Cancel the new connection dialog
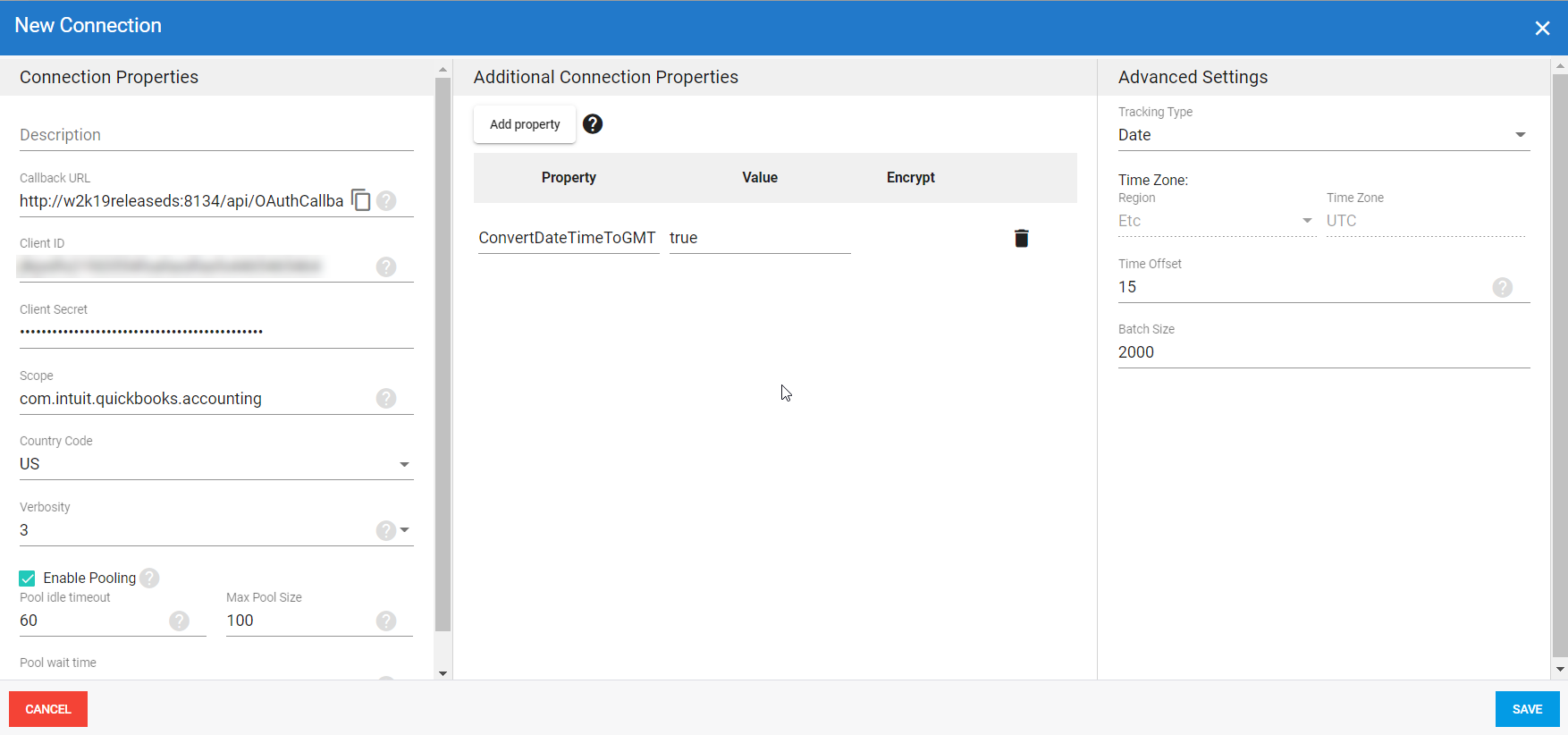The height and width of the screenshot is (735, 1568). point(48,709)
